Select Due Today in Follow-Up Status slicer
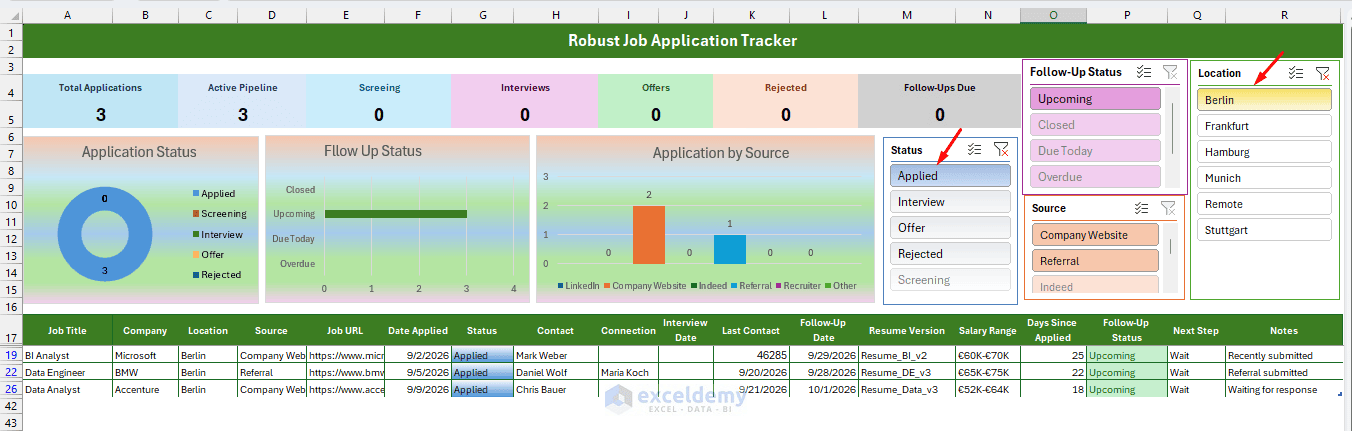 click(x=1095, y=151)
